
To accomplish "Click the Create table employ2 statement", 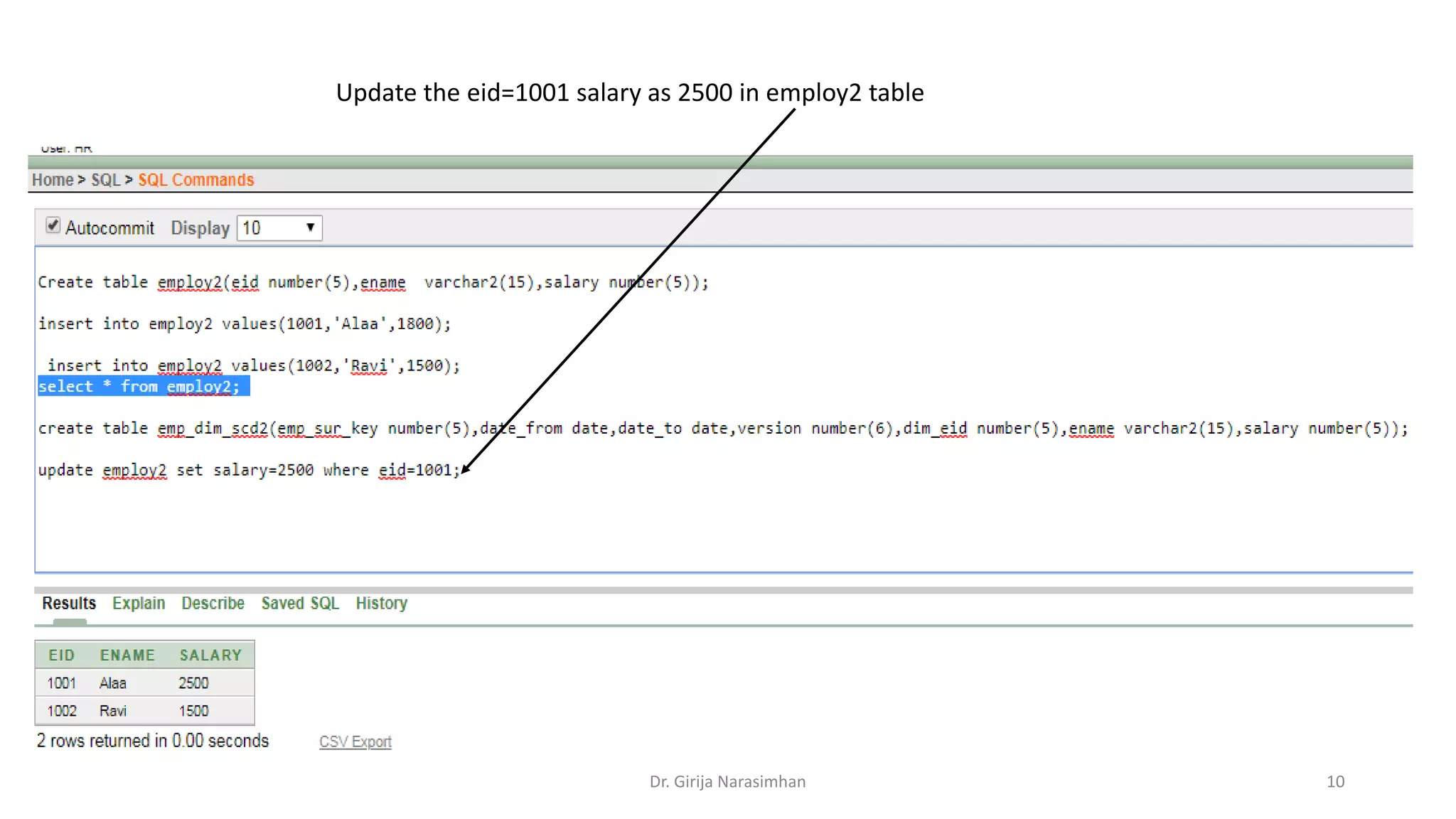I will click(373, 283).
